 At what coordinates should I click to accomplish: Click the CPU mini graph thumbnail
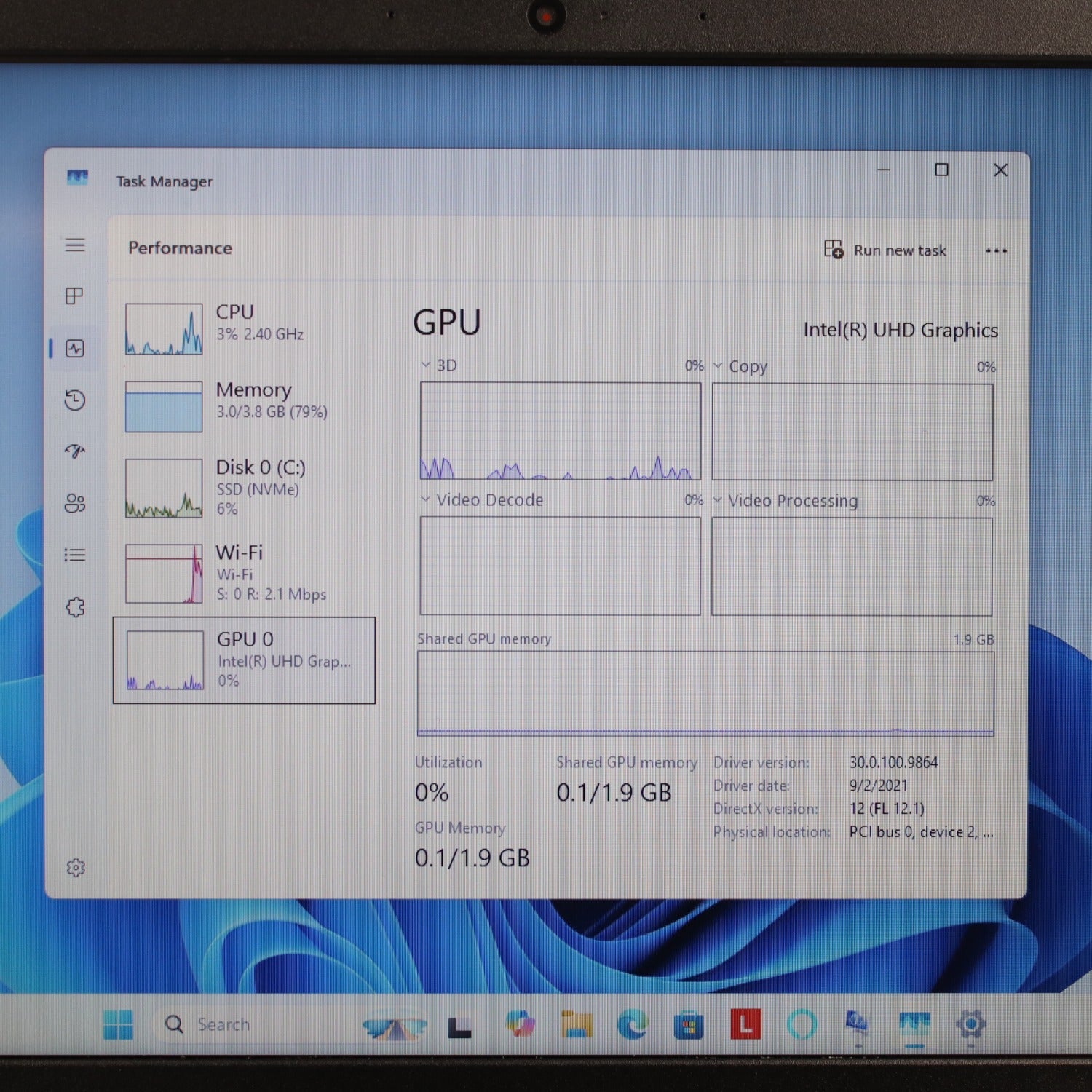tap(164, 329)
